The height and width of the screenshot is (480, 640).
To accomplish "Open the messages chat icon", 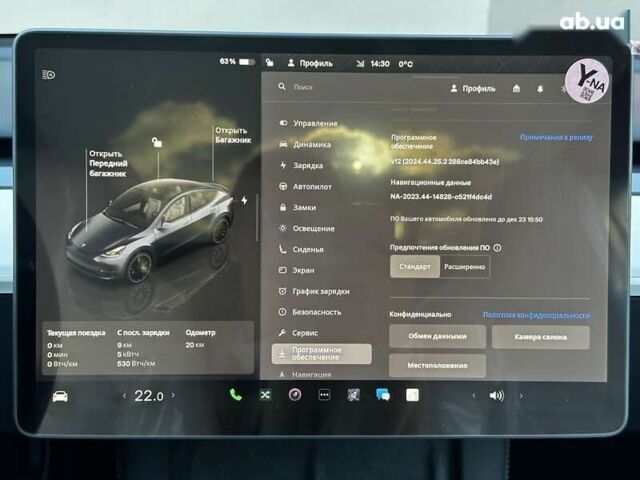I will click(x=383, y=395).
